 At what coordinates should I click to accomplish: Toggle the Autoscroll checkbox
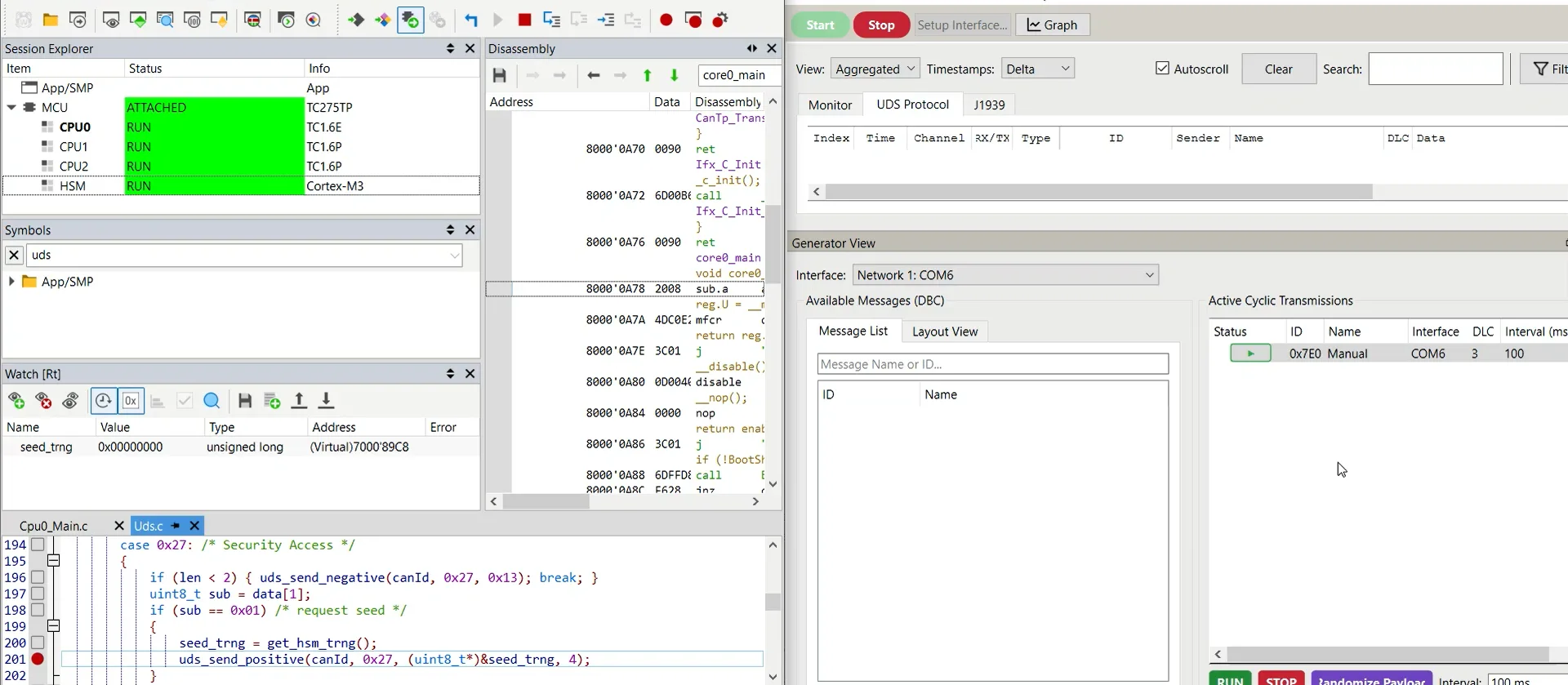pyautogui.click(x=1162, y=69)
